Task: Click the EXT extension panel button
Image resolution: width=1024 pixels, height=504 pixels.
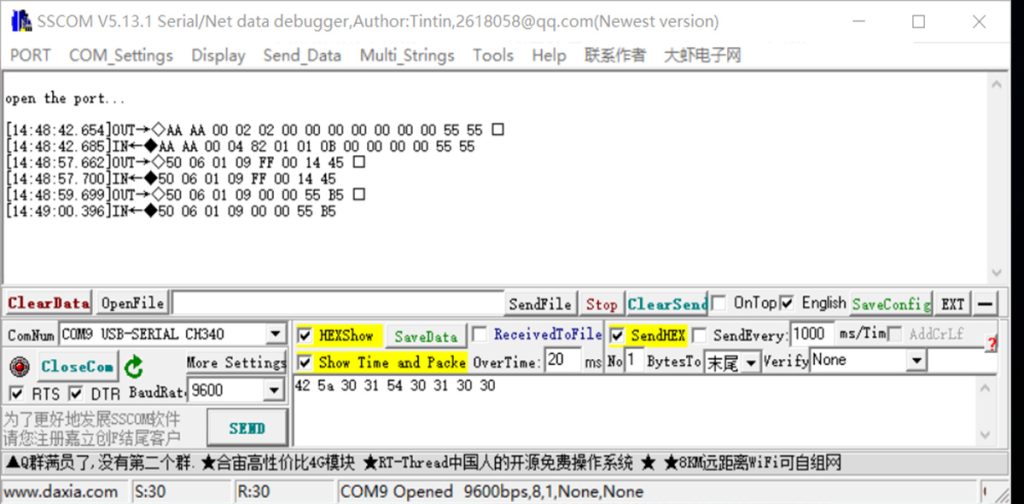Action: point(952,304)
